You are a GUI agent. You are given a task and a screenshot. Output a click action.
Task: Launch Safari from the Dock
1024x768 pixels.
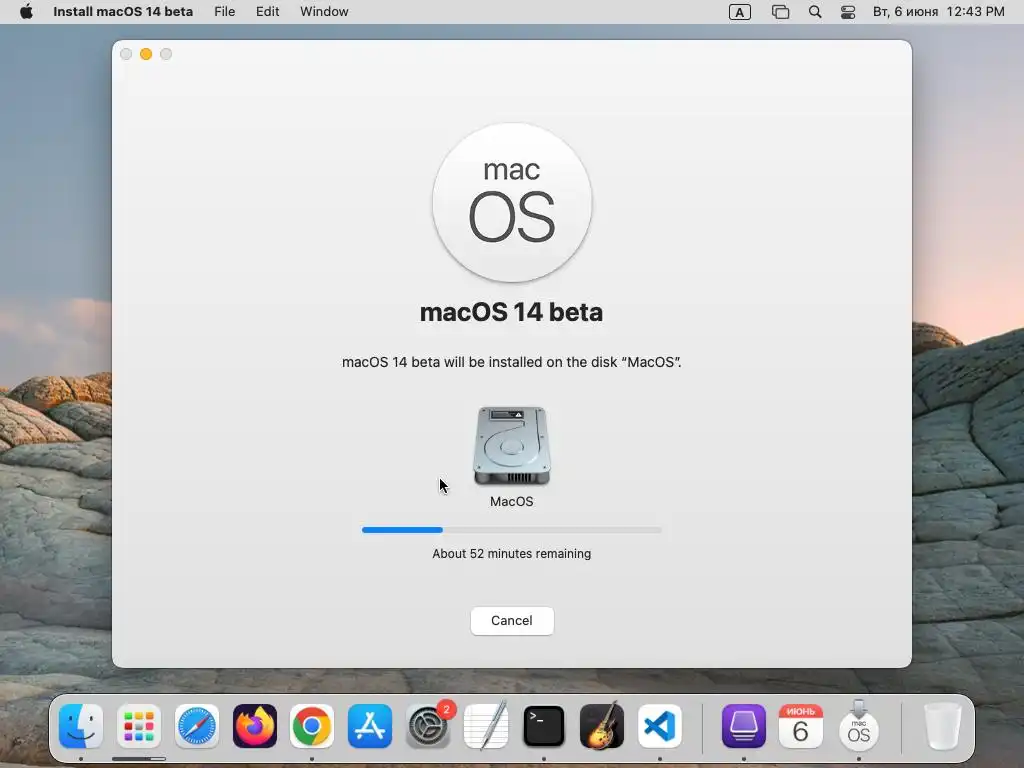pos(197,726)
